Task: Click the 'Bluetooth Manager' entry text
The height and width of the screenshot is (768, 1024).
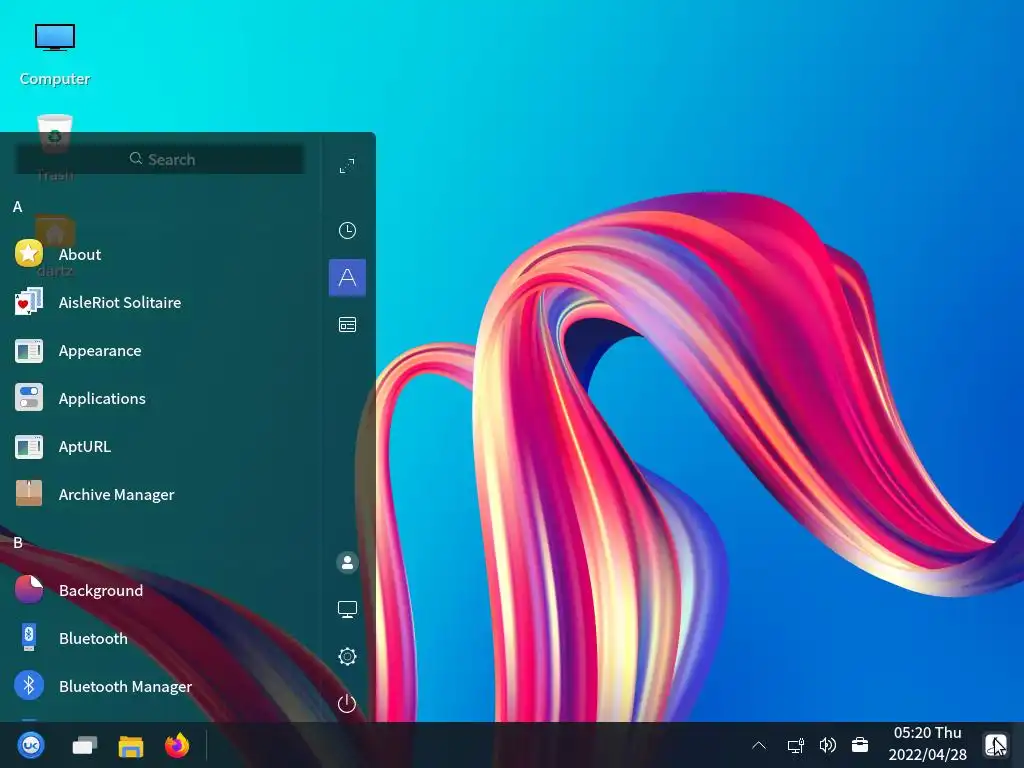Action: 125,687
